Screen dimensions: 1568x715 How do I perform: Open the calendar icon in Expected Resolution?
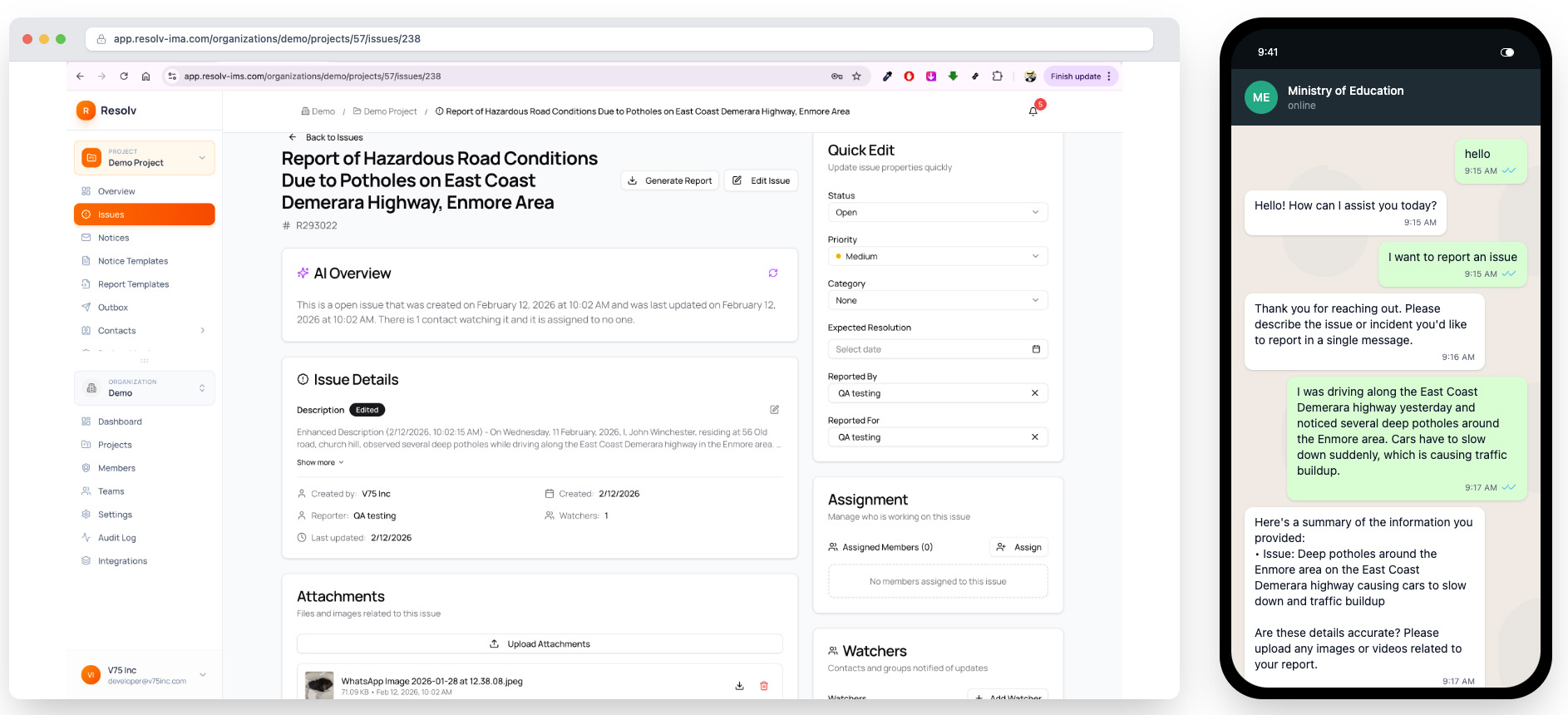point(1036,349)
